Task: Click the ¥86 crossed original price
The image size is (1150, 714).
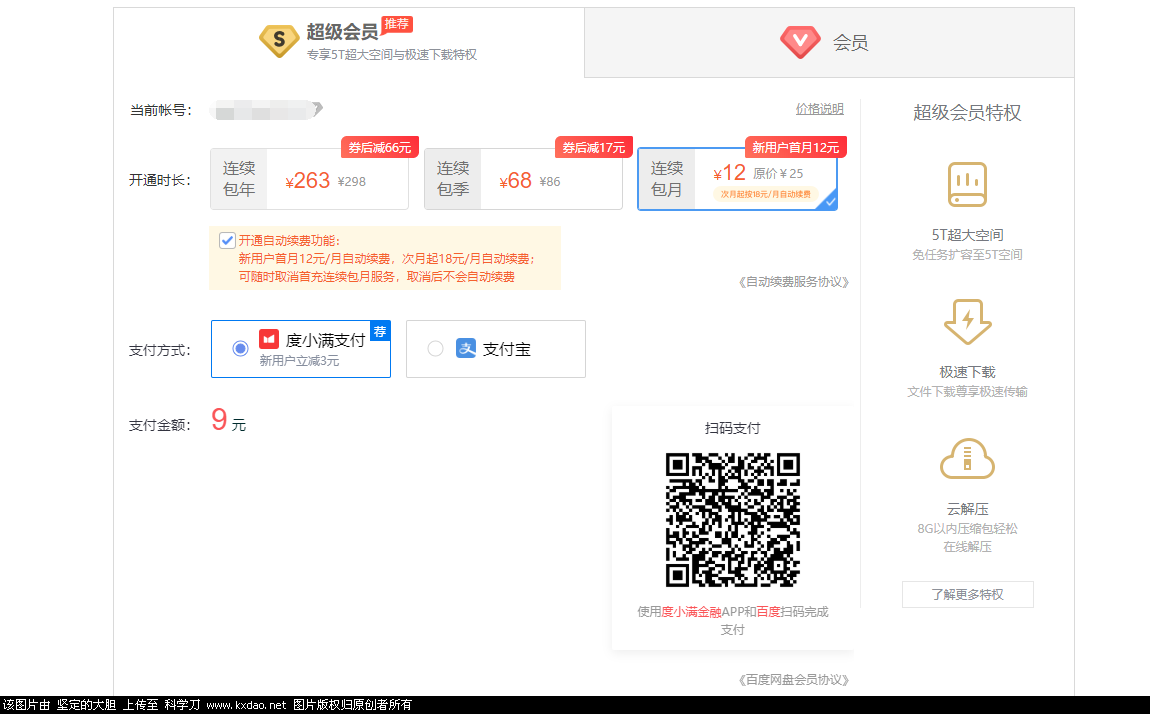Action: point(549,182)
